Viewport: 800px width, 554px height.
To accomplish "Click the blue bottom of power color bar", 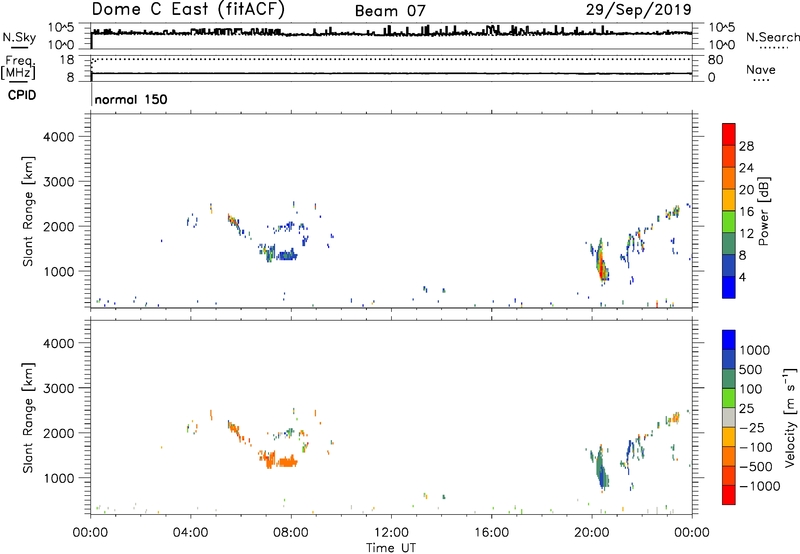I will (729, 287).
